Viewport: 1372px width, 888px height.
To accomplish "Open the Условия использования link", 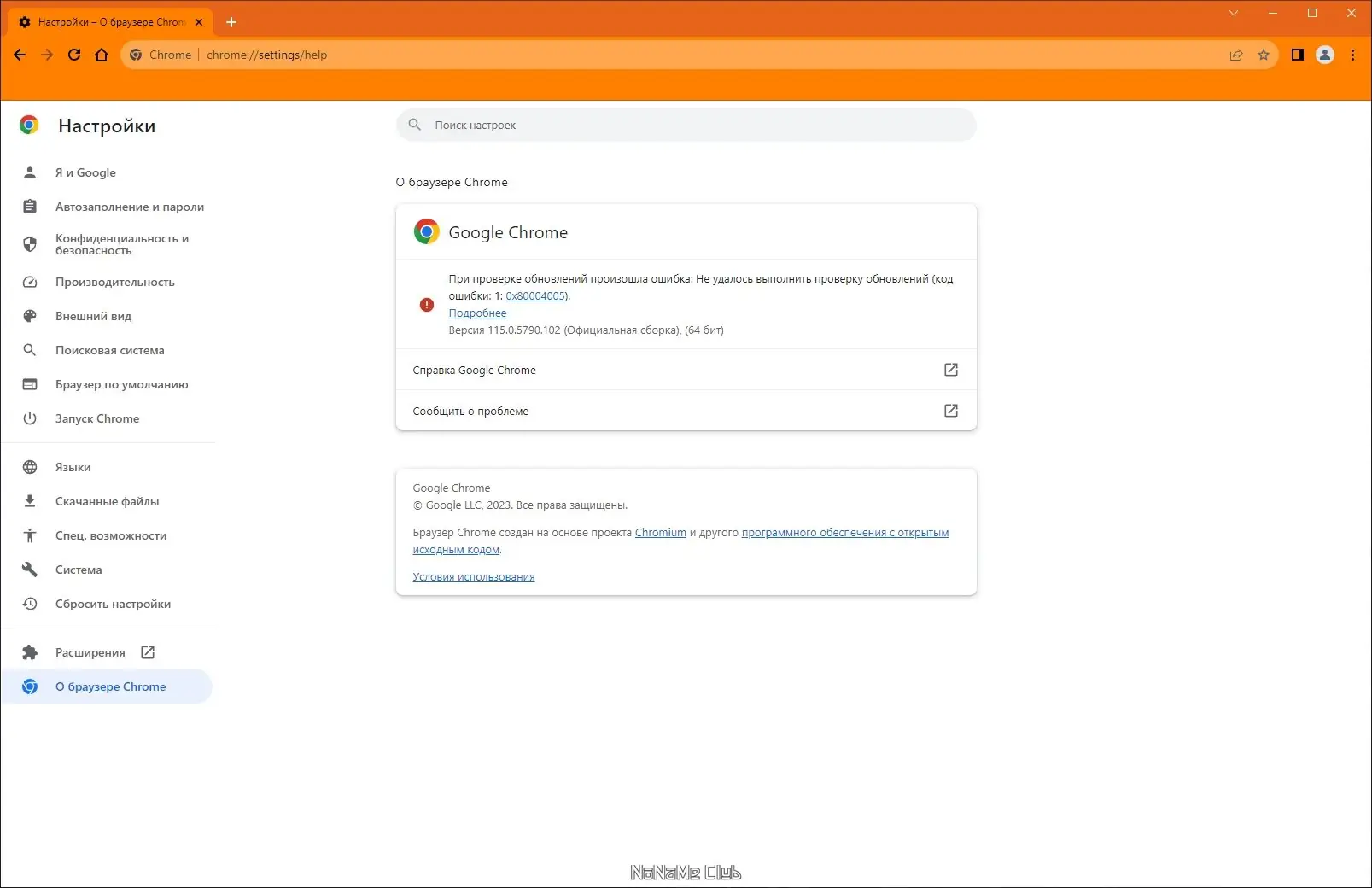I will click(474, 577).
